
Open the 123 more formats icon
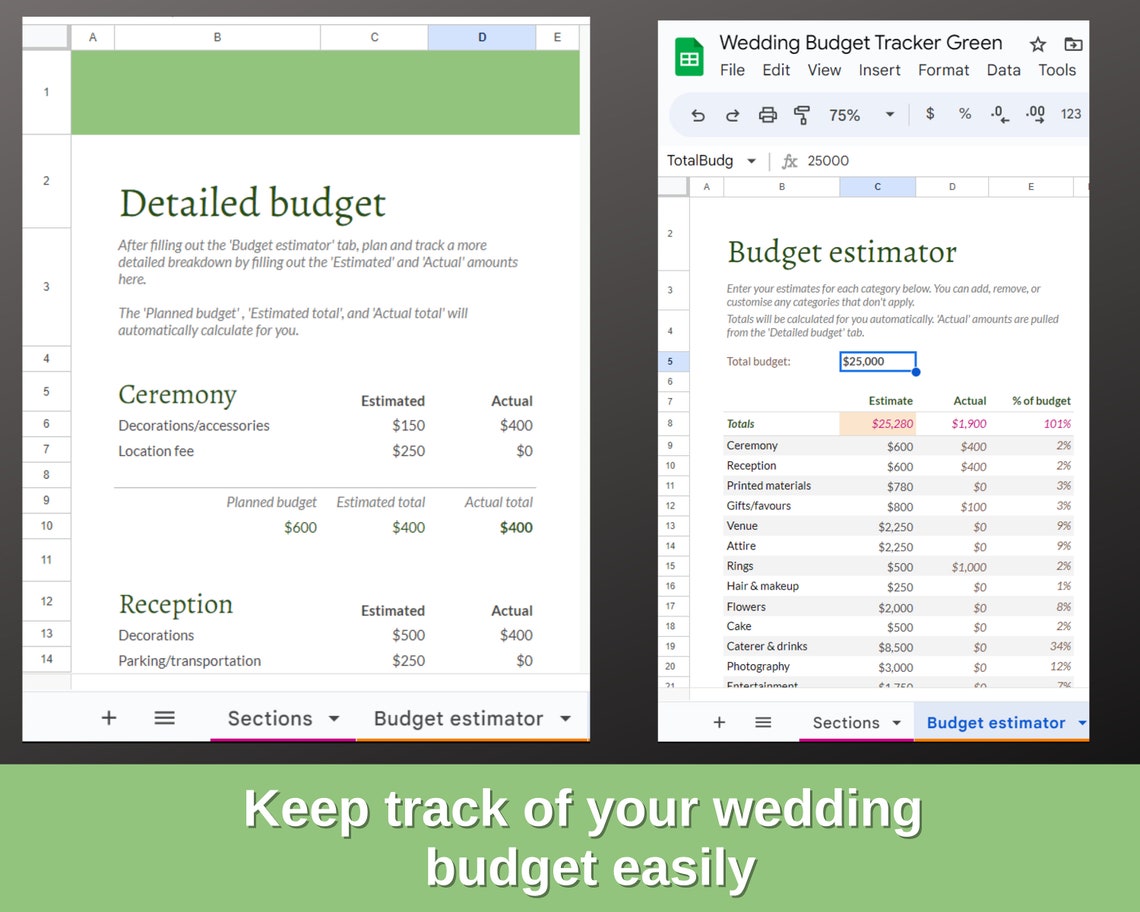(x=1071, y=114)
